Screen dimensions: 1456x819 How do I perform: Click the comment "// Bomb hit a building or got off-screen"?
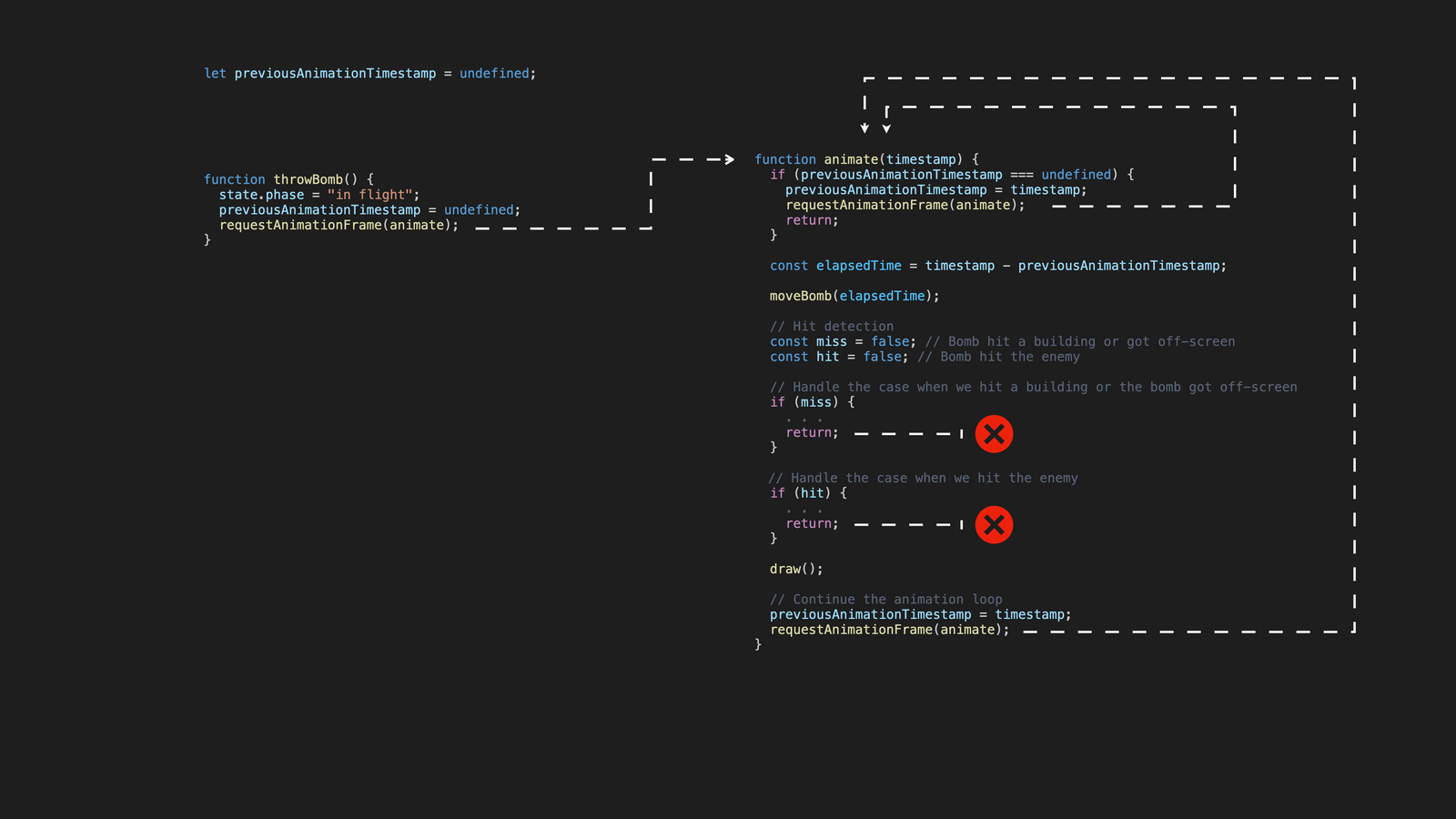pos(1080,342)
